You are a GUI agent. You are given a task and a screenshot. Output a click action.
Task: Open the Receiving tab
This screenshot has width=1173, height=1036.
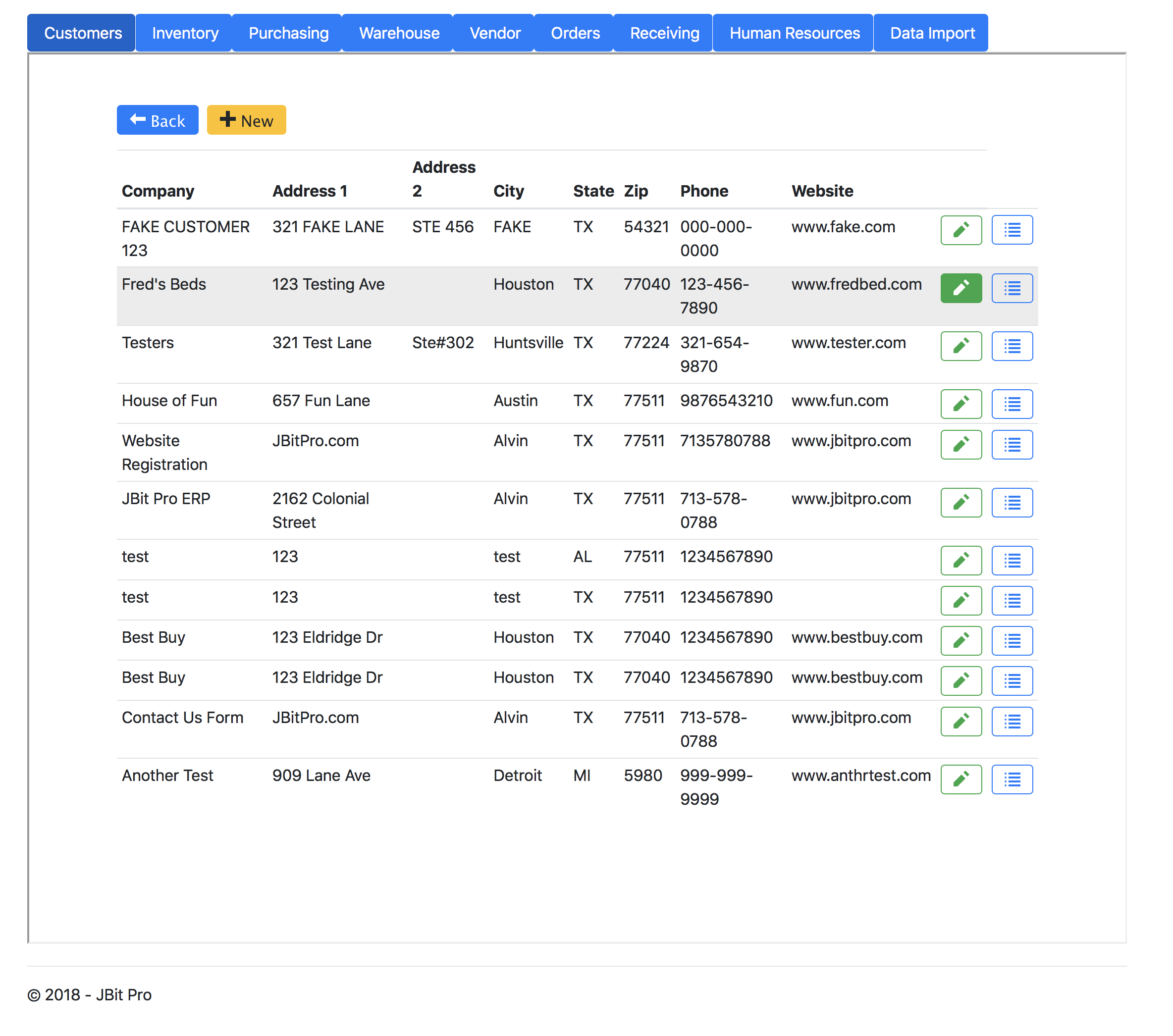click(x=664, y=33)
